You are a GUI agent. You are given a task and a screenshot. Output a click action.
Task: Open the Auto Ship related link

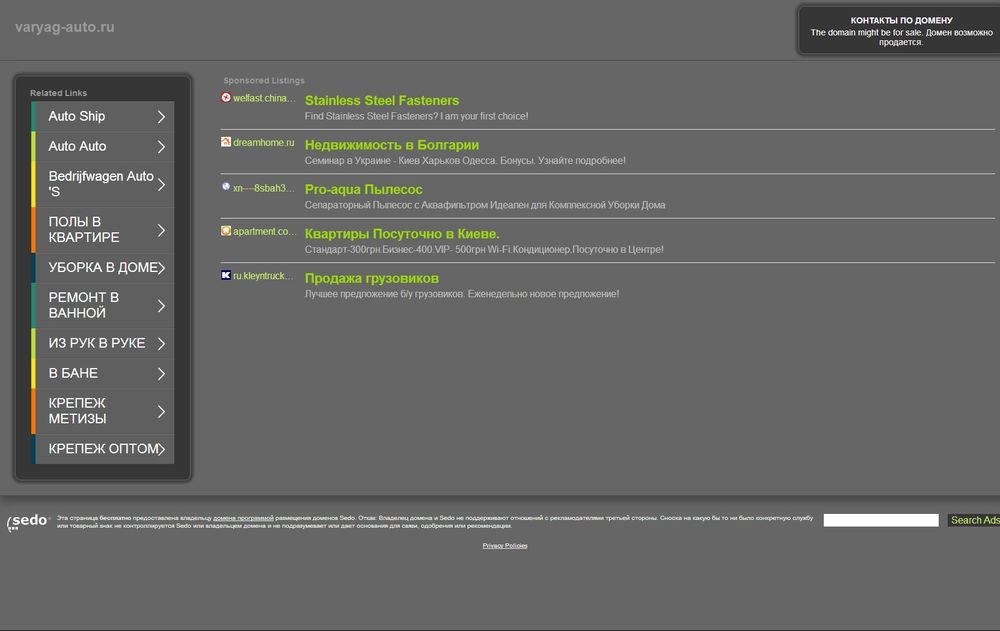[103, 116]
